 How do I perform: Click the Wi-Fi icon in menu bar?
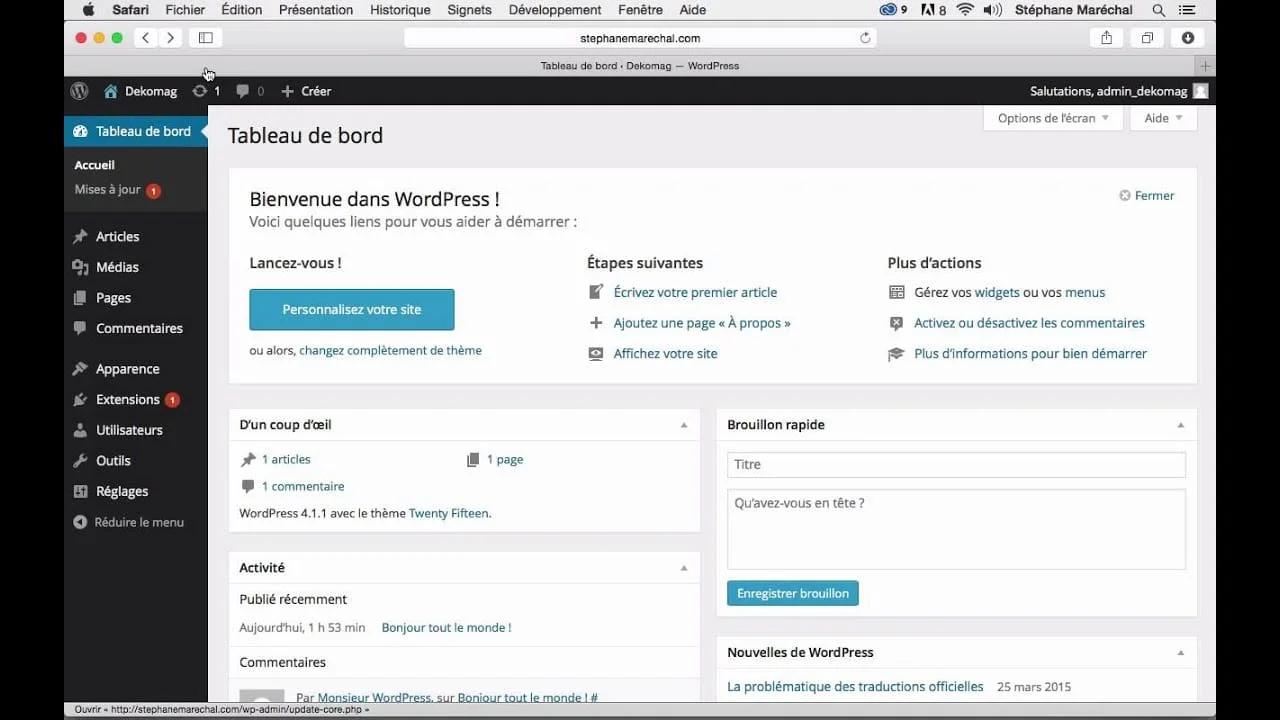coord(965,10)
